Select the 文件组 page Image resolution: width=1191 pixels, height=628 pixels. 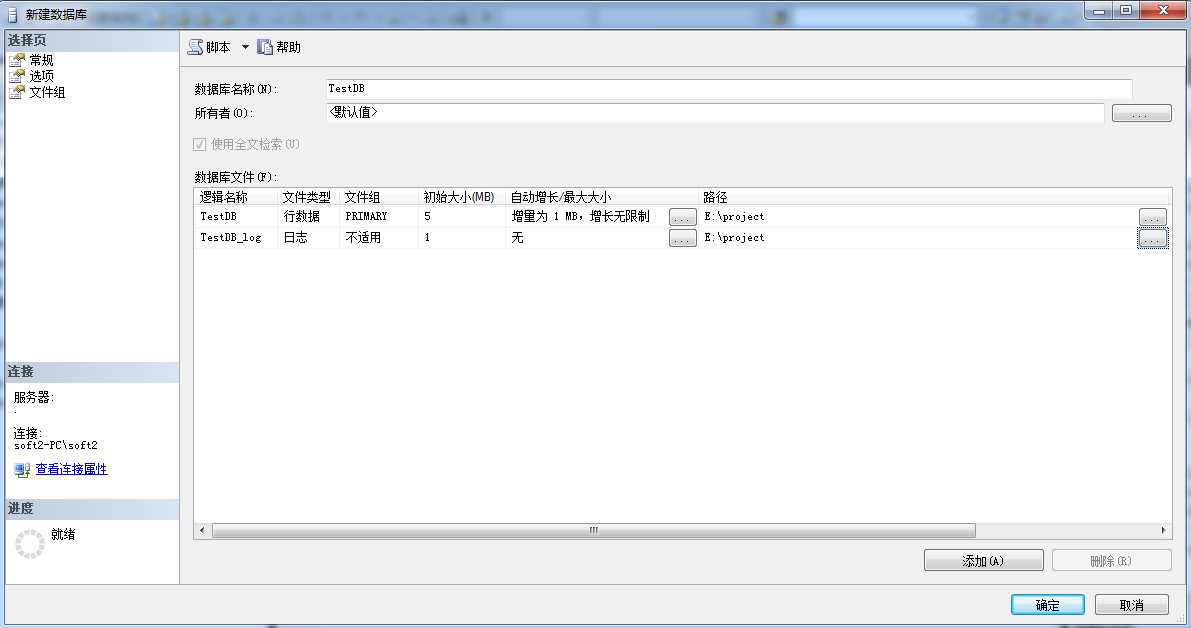pyautogui.click(x=47, y=92)
